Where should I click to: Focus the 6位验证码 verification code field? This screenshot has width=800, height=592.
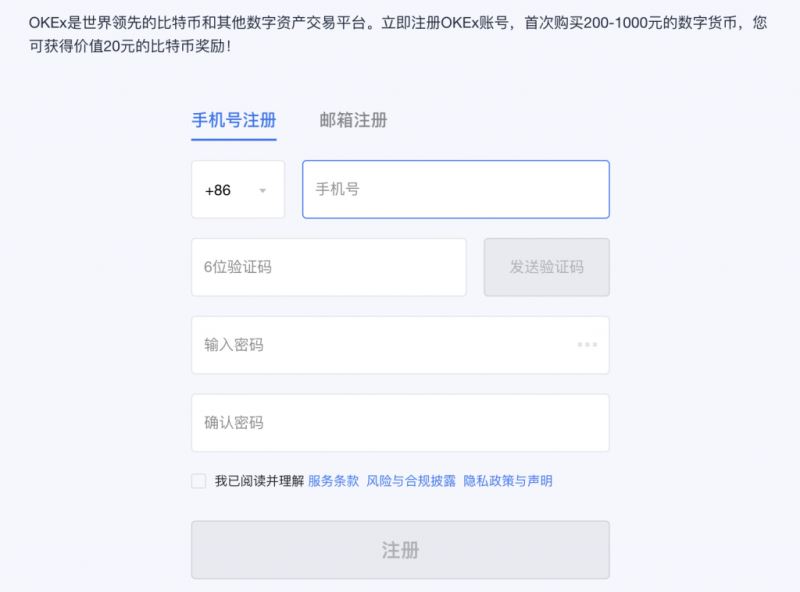point(330,267)
